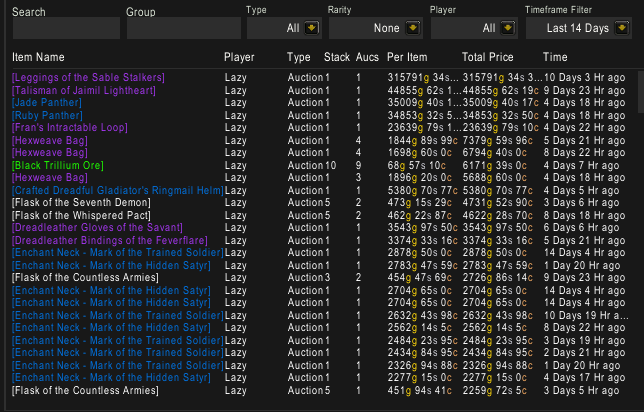The width and height of the screenshot is (644, 412).
Task: Sort by Aucs column header
Action: point(367,58)
